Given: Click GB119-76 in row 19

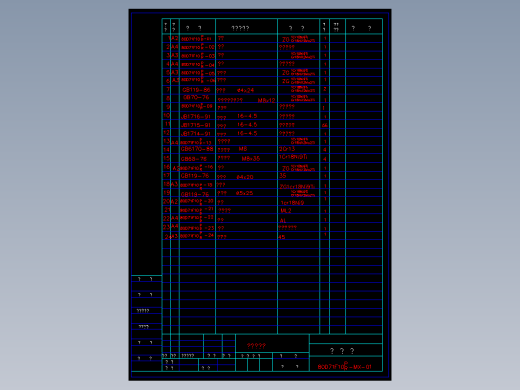Looking at the screenshot, I should pyautogui.click(x=195, y=194).
